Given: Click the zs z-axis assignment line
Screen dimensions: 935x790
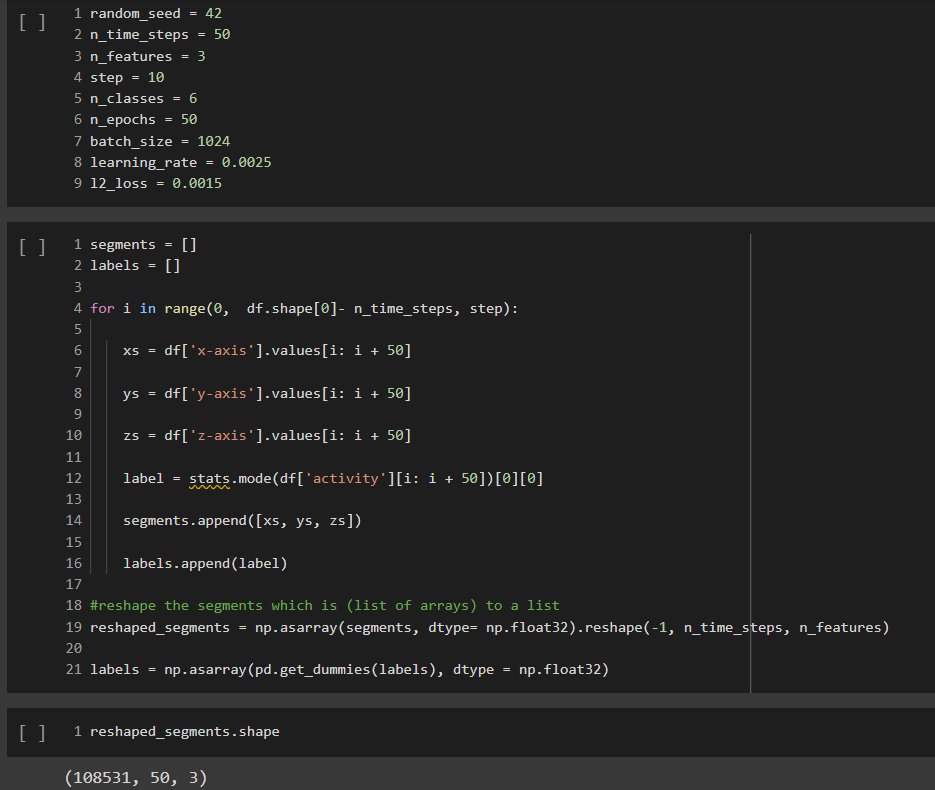Looking at the screenshot, I should click(267, 435).
